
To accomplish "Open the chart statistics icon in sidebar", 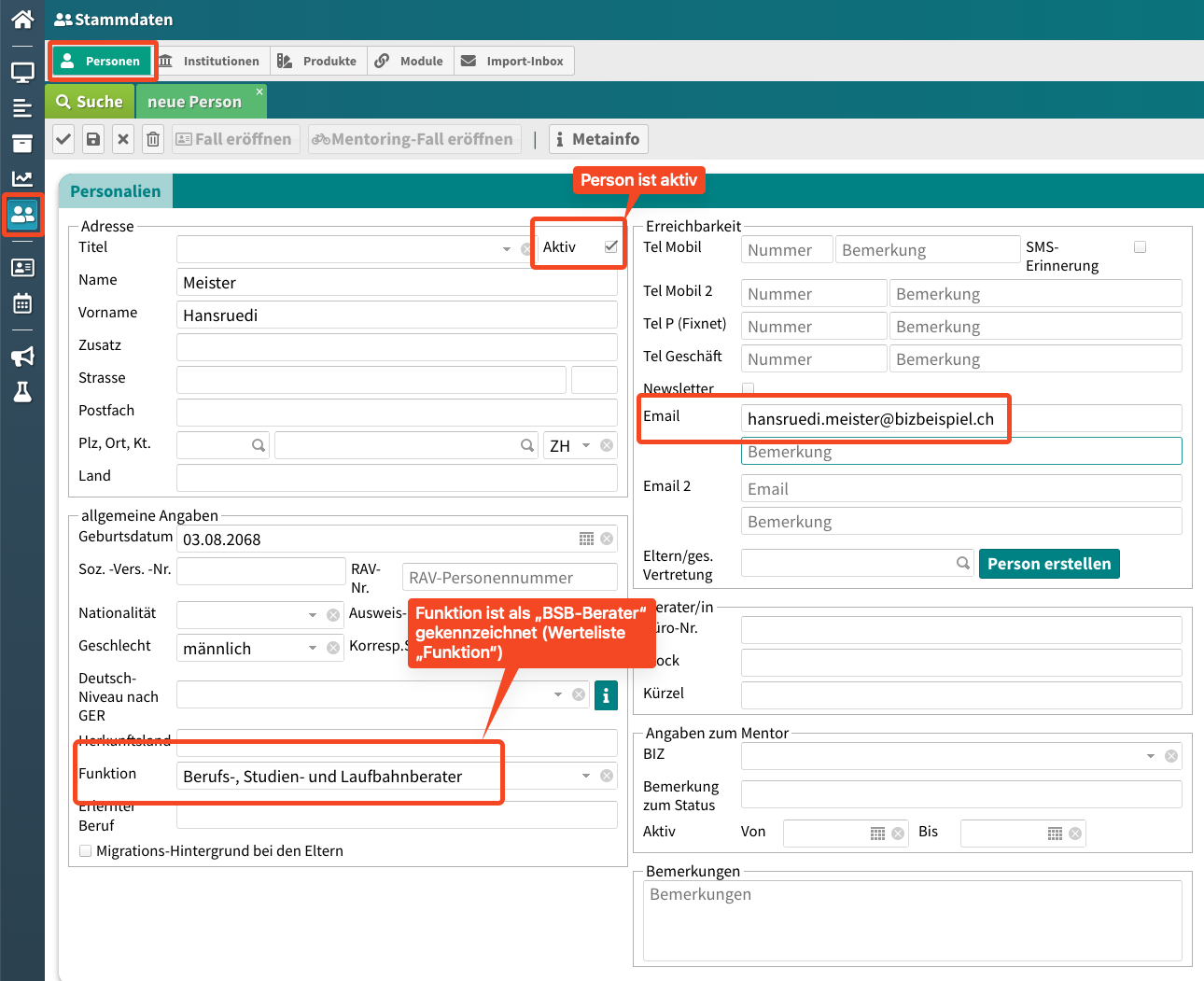I will point(22,178).
